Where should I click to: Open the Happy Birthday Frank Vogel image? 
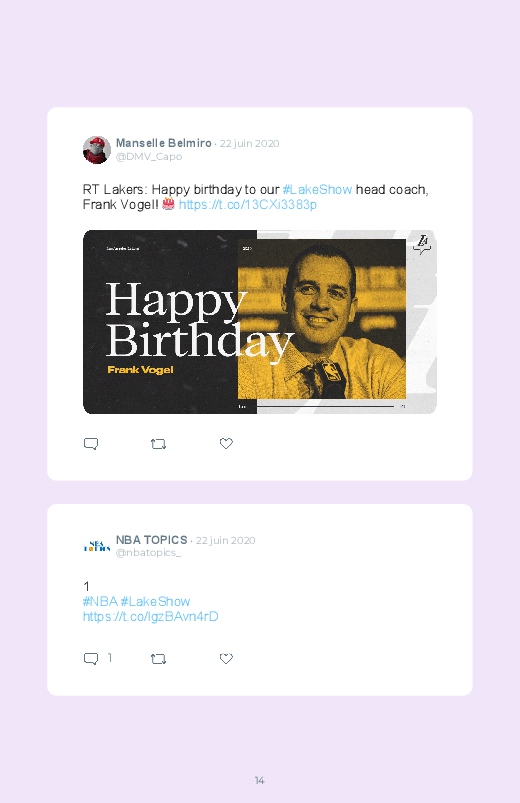tap(260, 322)
